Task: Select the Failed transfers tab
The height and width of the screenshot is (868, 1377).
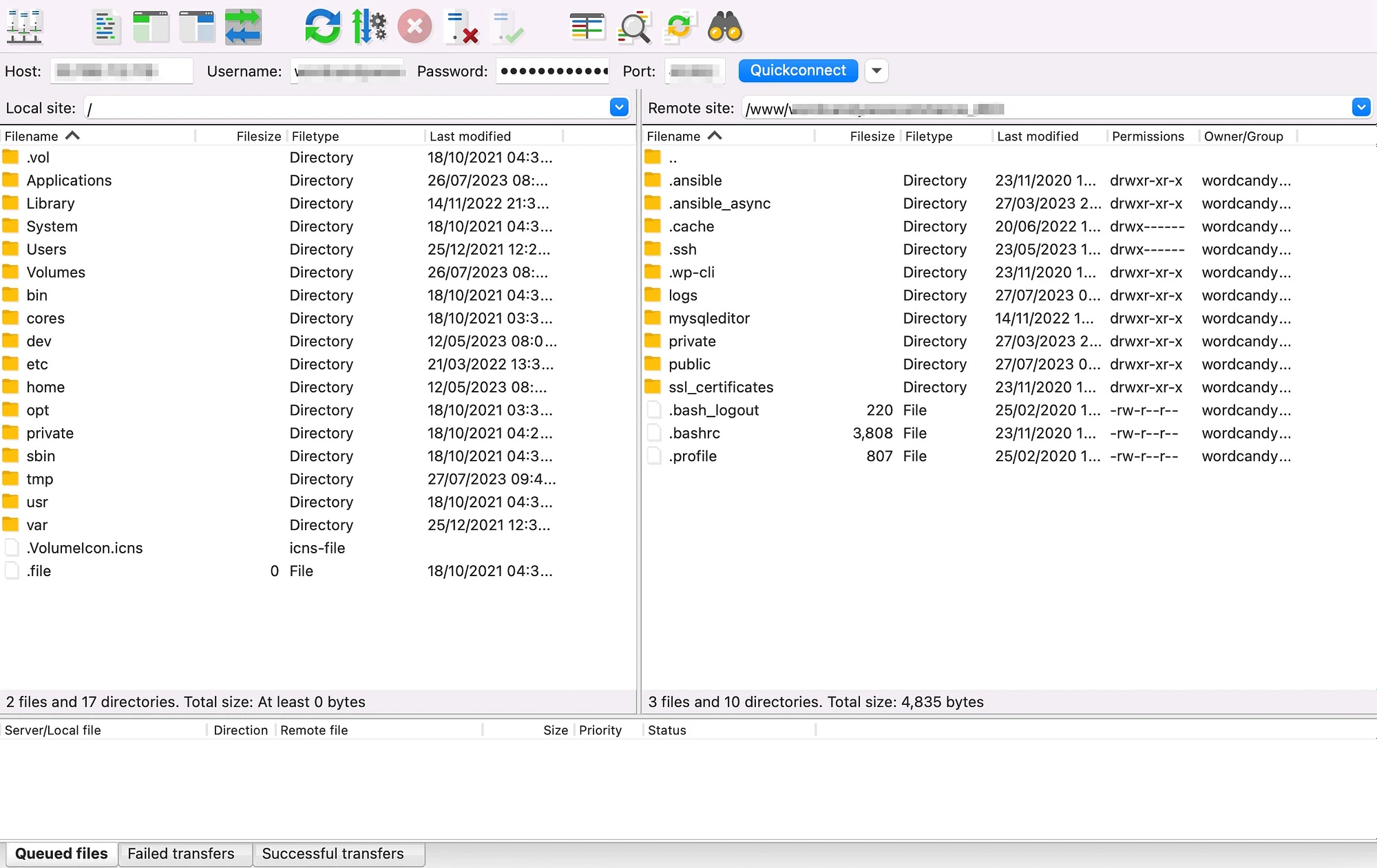Action: pyautogui.click(x=182, y=853)
